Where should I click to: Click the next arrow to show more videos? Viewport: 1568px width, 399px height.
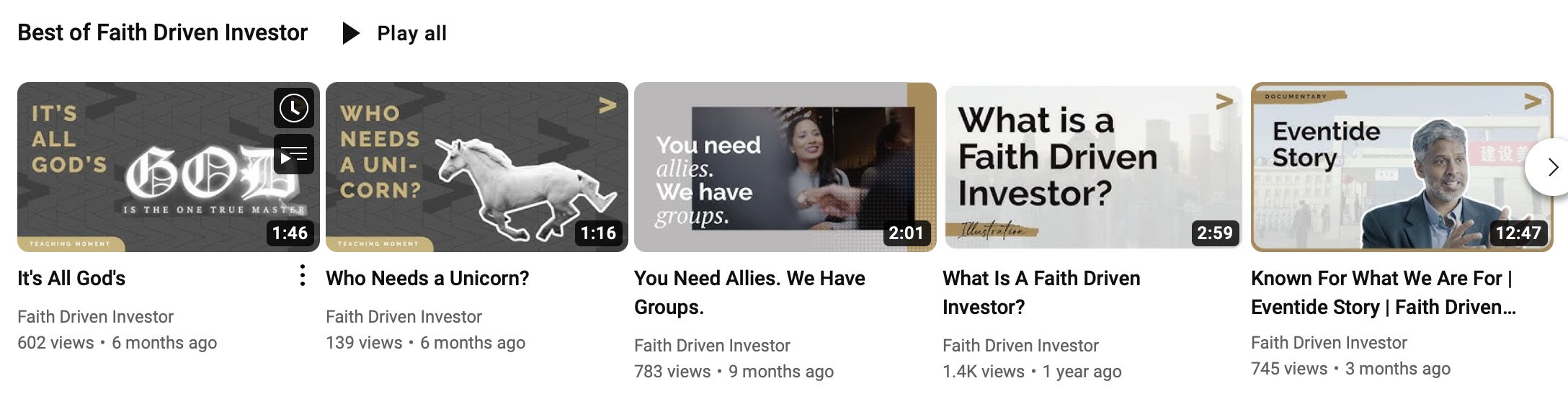pos(1549,167)
